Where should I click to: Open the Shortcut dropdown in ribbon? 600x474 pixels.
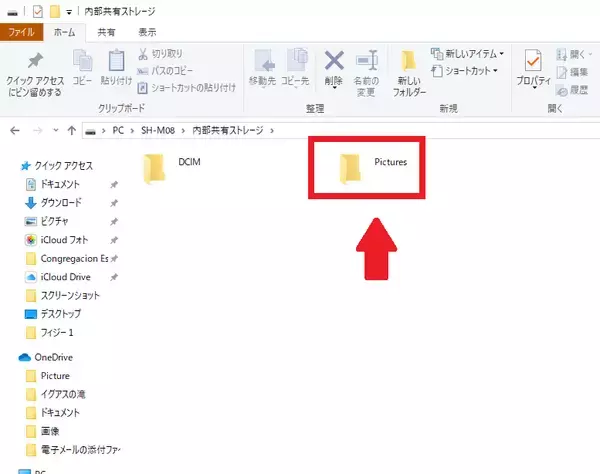(x=468, y=69)
